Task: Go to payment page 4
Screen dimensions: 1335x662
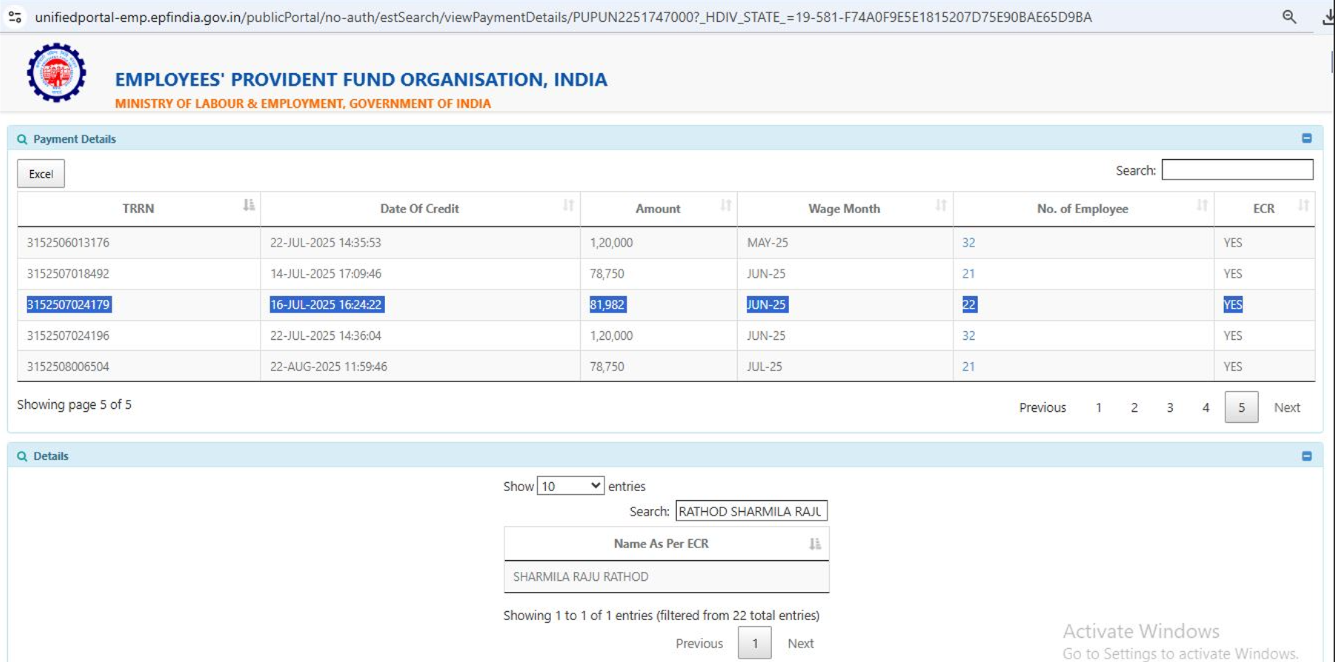Action: click(x=1206, y=407)
